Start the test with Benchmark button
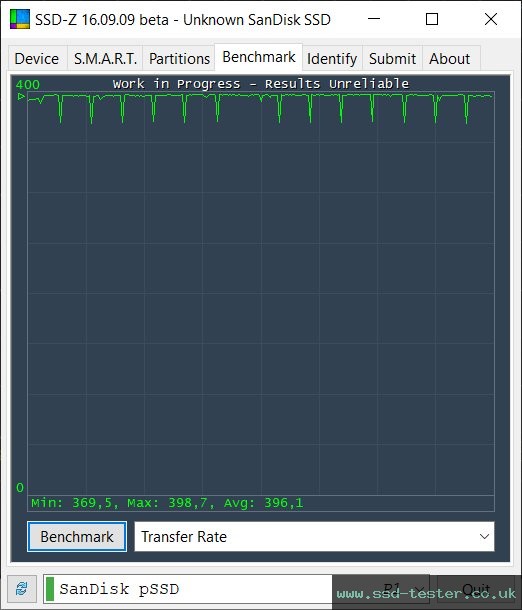Image resolution: width=522 pixels, height=610 pixels. (77, 536)
